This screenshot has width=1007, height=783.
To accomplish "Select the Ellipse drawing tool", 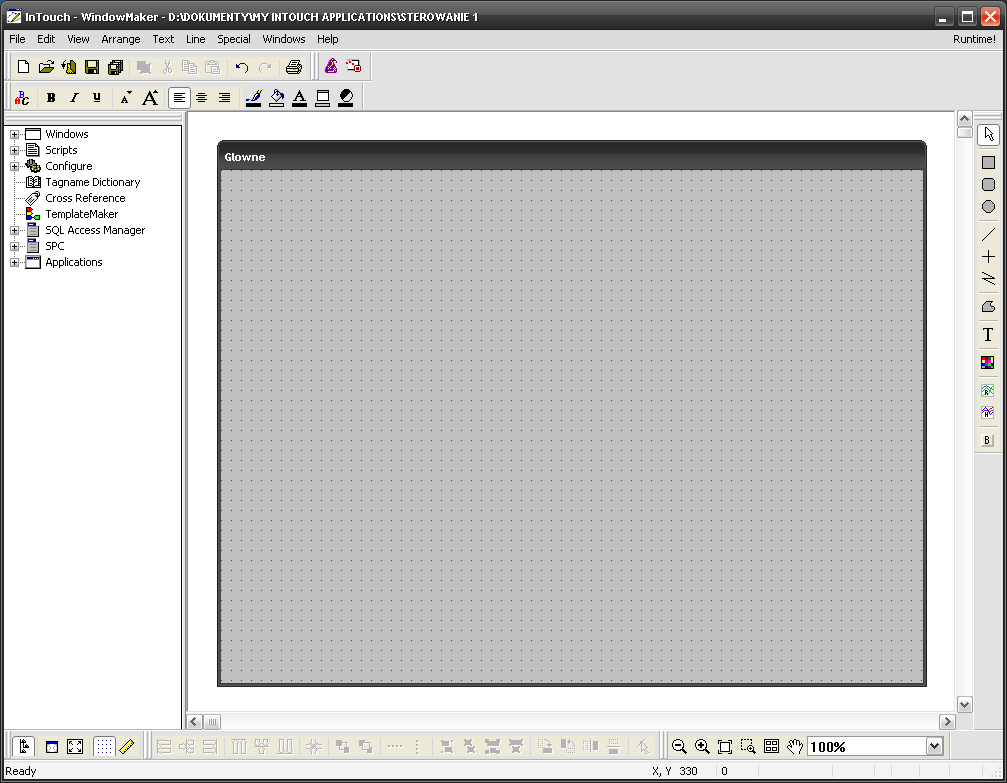I will tap(988, 207).
